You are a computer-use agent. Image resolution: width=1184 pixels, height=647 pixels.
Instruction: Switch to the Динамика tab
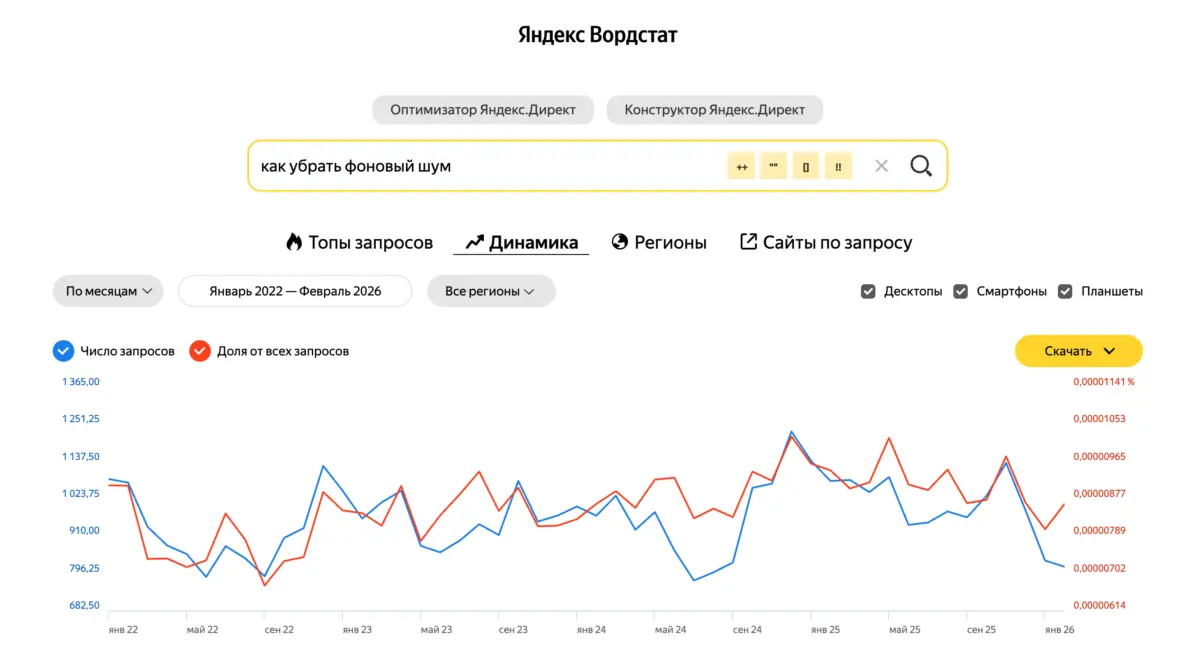point(521,242)
